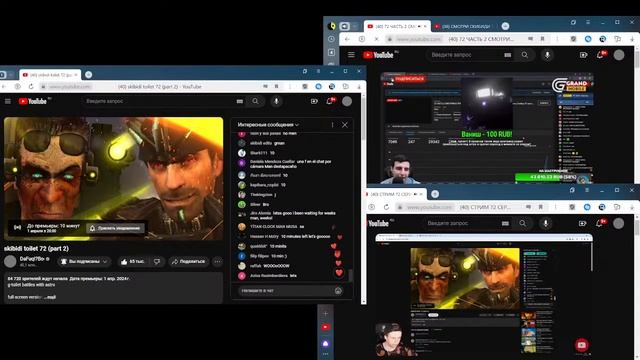Screen dimensions: 640x360
Task: Open account avatar in skibidi toilet window
Action: (x=347, y=101)
